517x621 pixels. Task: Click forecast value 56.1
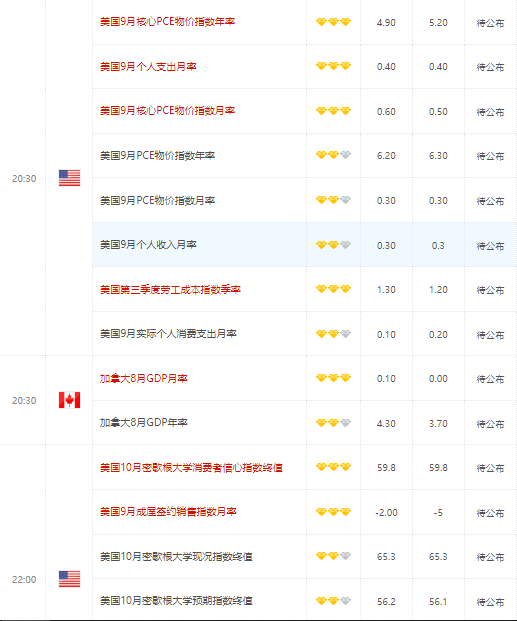click(438, 602)
